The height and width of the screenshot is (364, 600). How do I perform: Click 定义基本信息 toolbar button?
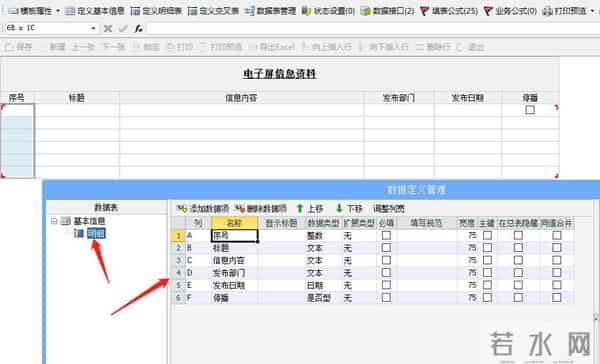[x=95, y=11]
